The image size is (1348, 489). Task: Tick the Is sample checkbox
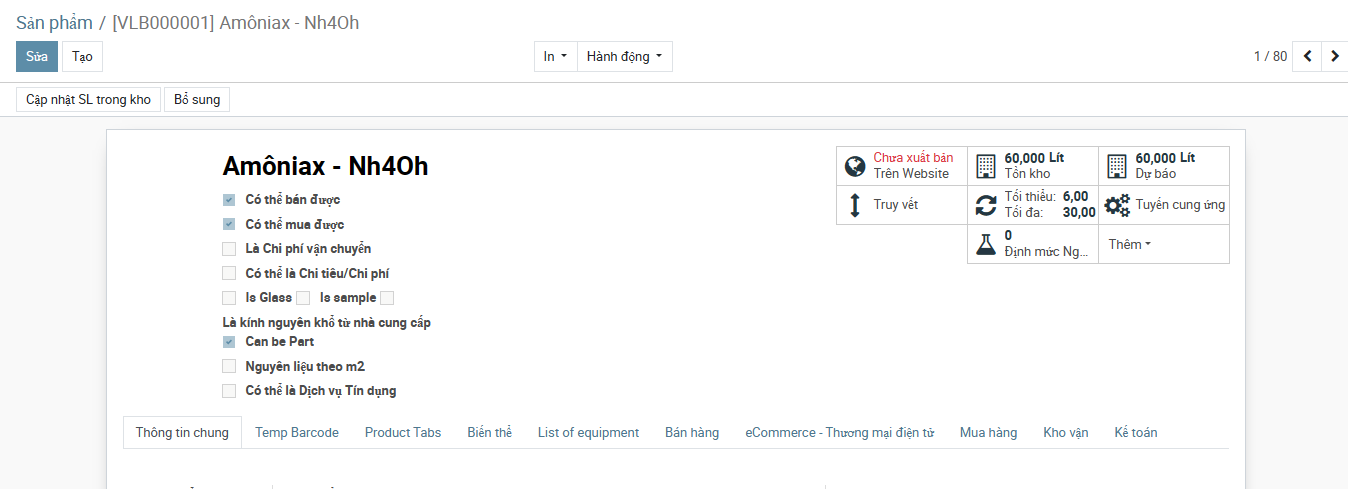[x=387, y=298]
